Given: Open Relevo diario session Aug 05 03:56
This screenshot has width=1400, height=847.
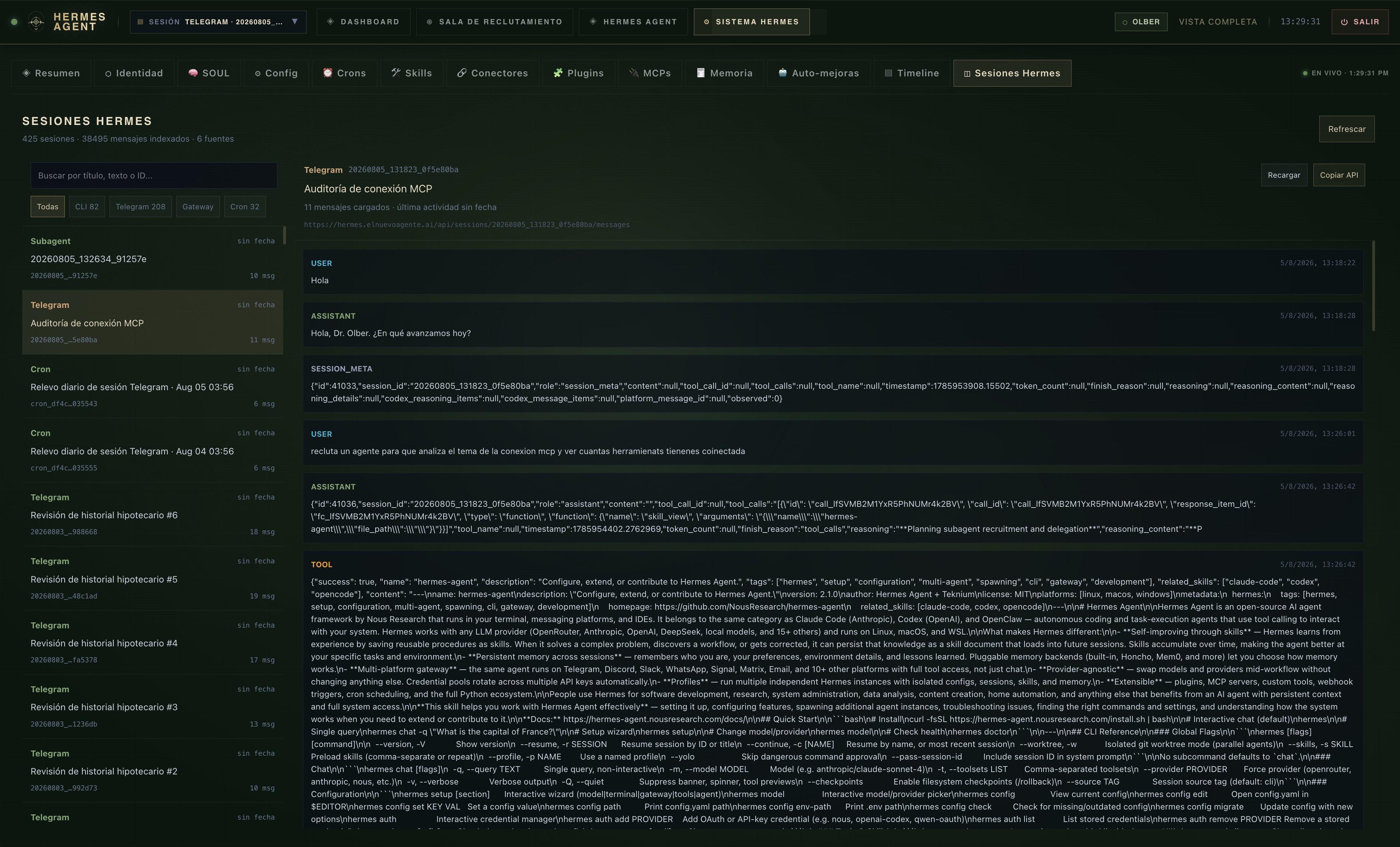Looking at the screenshot, I should coord(152,387).
